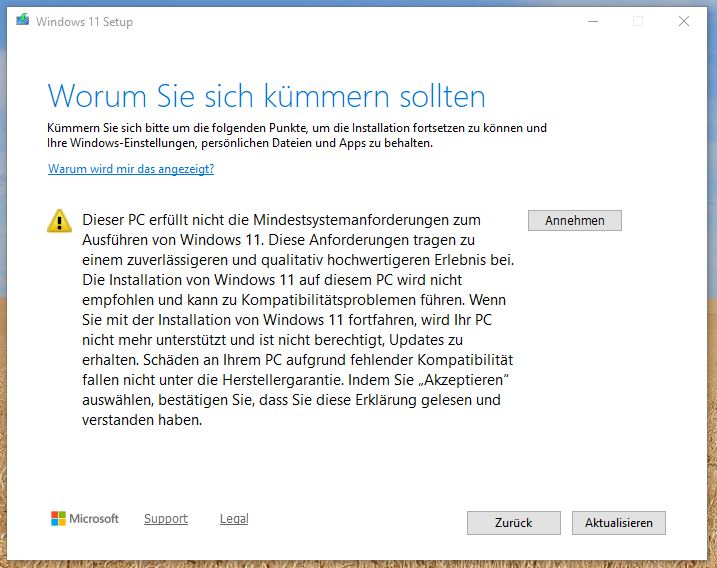Click the warning text 'Dieser PC erfüllt nicht…'
This screenshot has width=717, height=568.
pyautogui.click(x=298, y=320)
